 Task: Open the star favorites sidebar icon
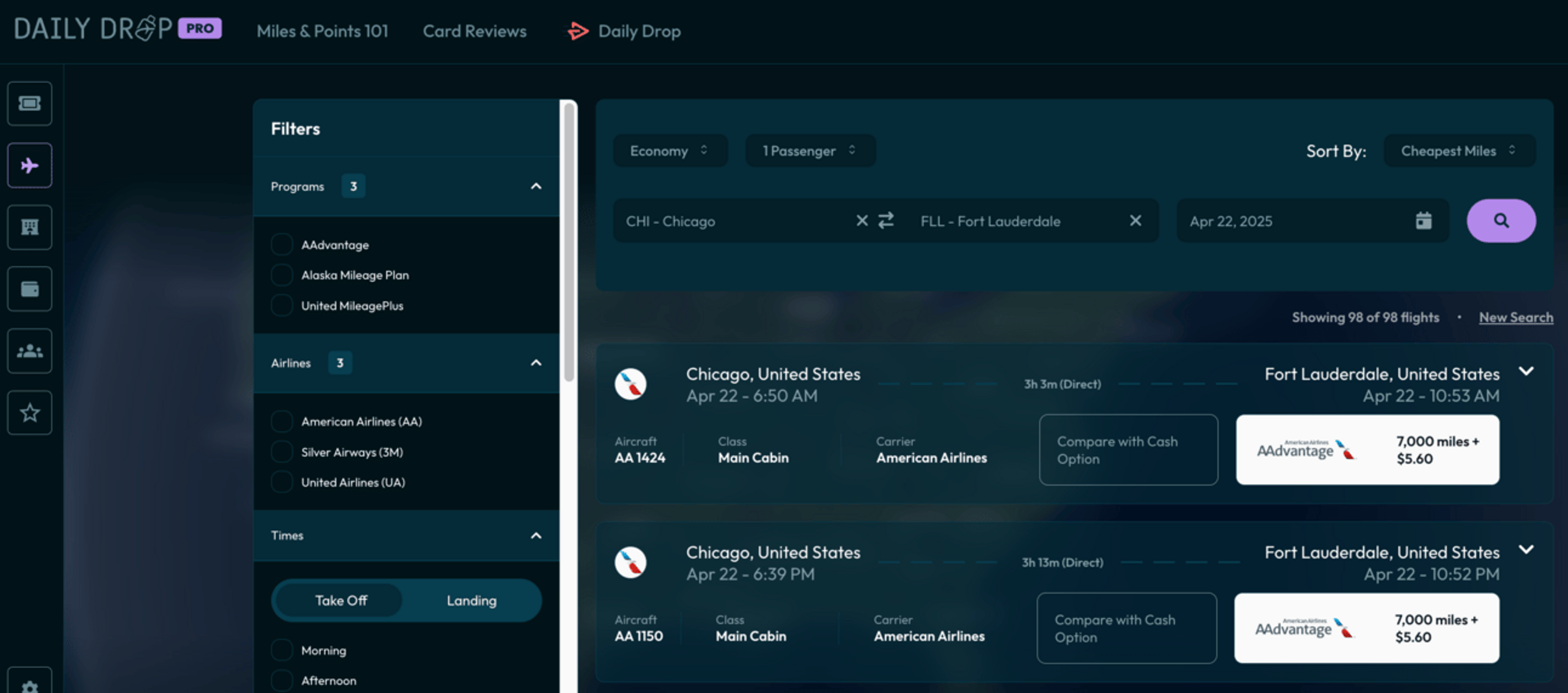29,412
